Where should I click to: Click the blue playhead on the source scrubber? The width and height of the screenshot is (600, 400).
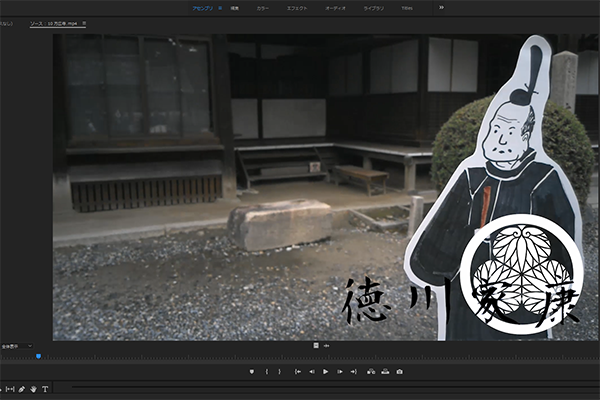click(x=38, y=356)
